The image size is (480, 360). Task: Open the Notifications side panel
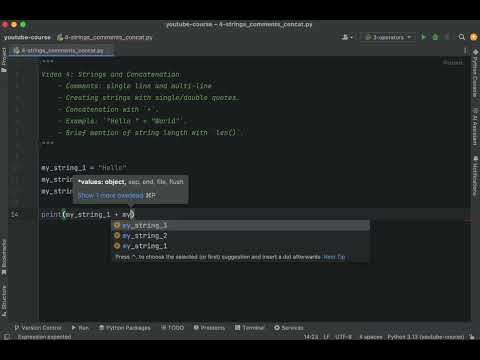click(x=475, y=176)
